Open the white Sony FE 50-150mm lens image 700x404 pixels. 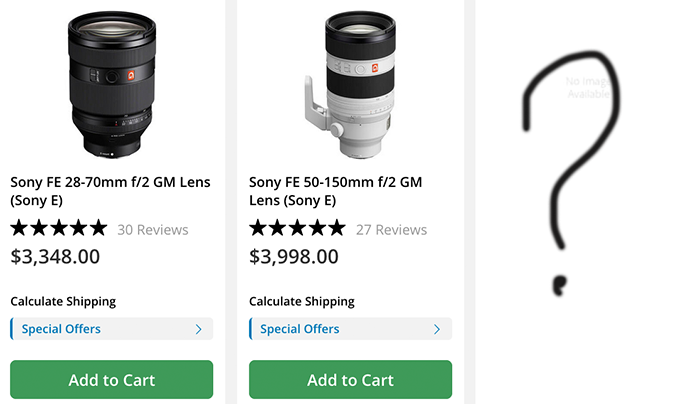click(x=352, y=86)
